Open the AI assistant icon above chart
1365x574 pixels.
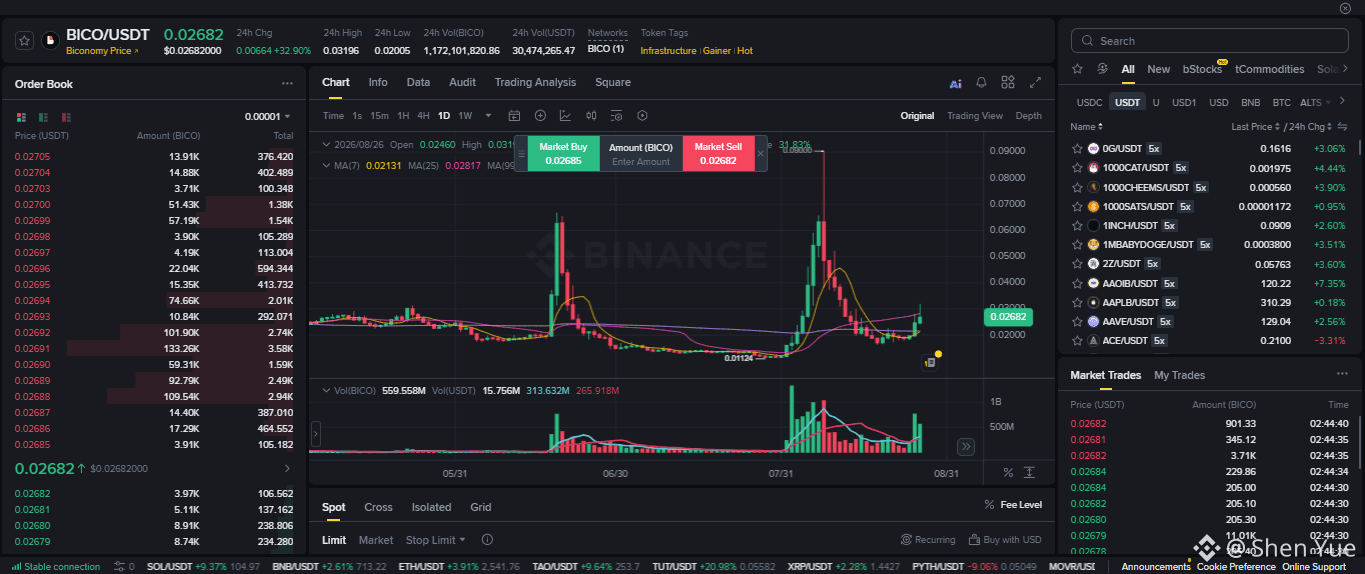[955, 83]
